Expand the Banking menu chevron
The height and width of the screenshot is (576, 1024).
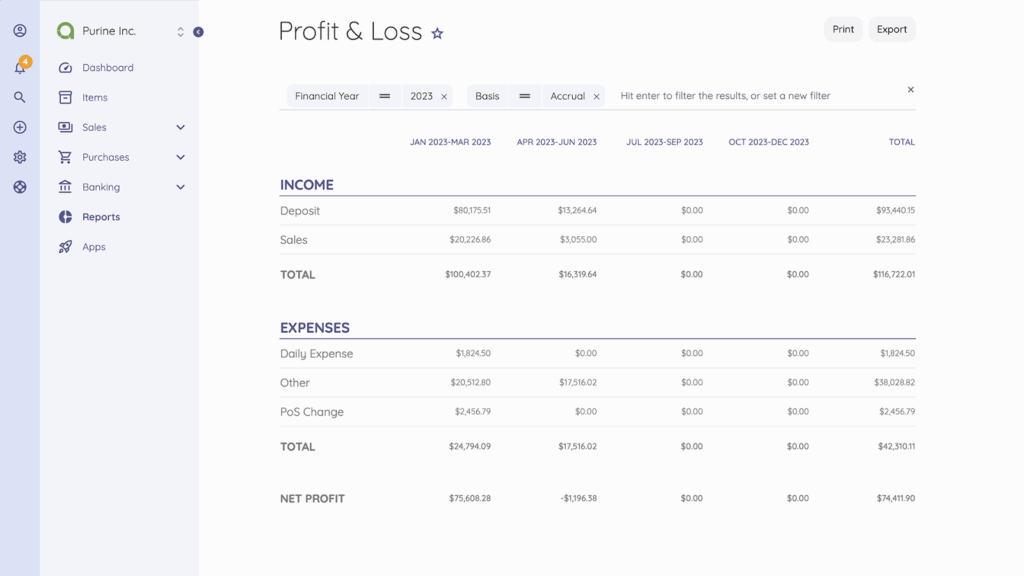click(x=181, y=187)
